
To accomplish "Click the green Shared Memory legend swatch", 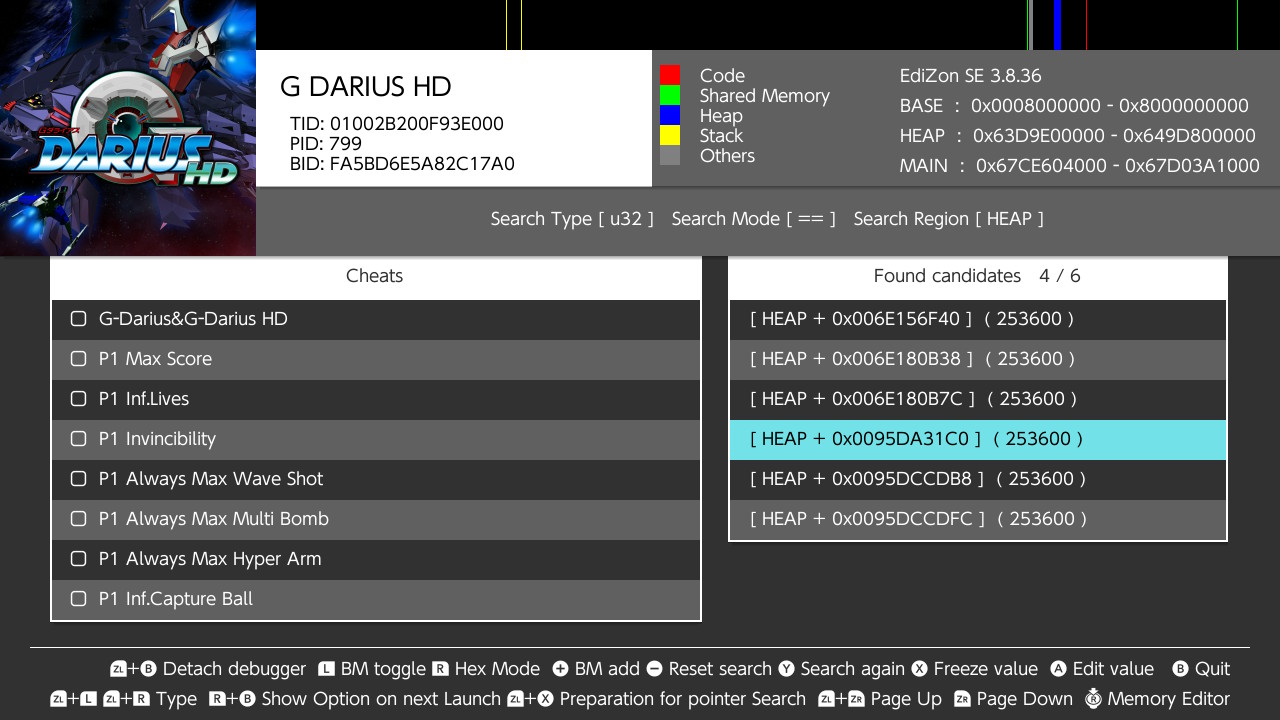I will pyautogui.click(x=670, y=95).
